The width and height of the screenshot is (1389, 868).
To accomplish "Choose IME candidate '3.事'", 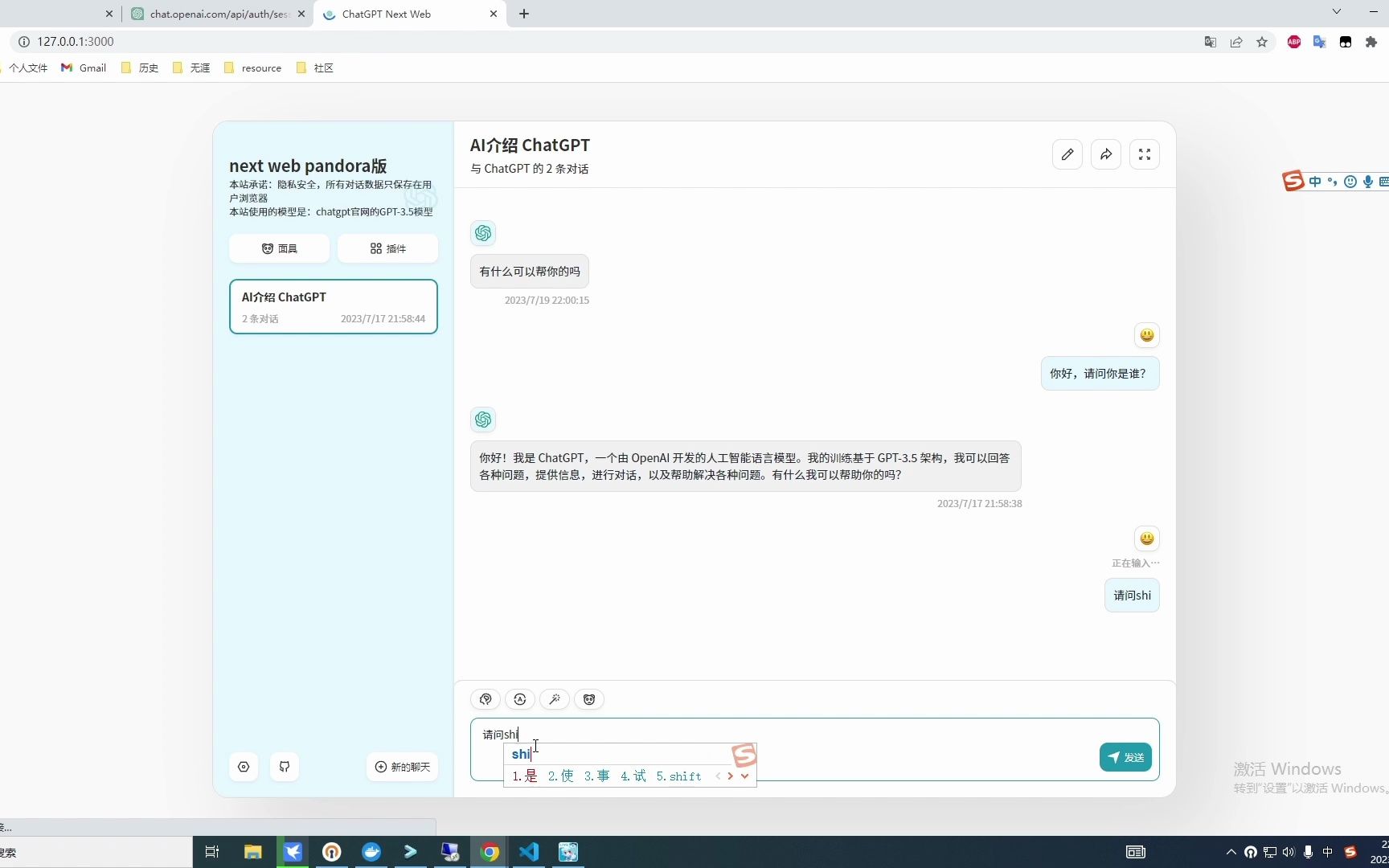I will [x=597, y=776].
